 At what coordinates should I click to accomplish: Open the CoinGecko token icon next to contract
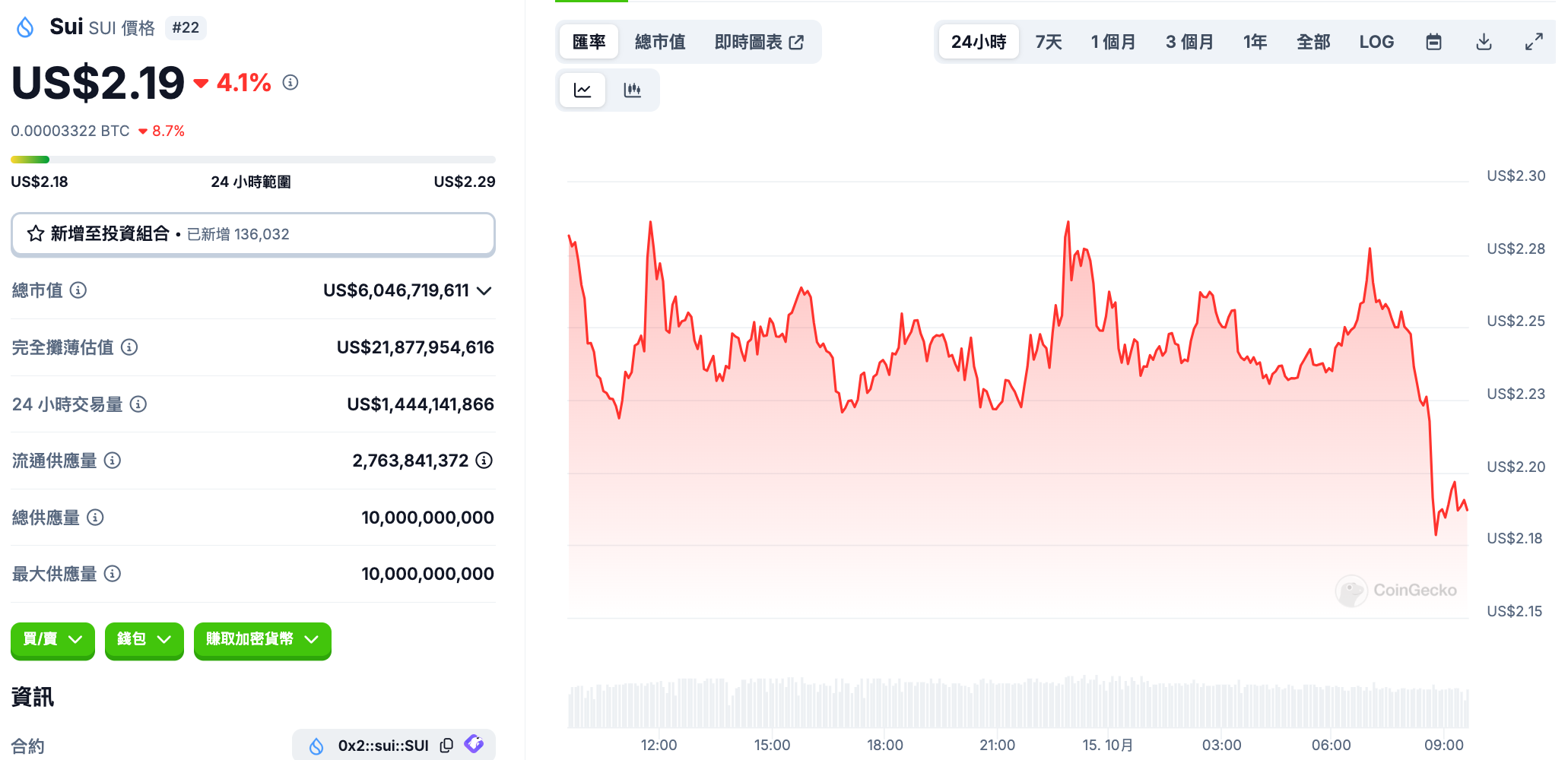pos(475,745)
